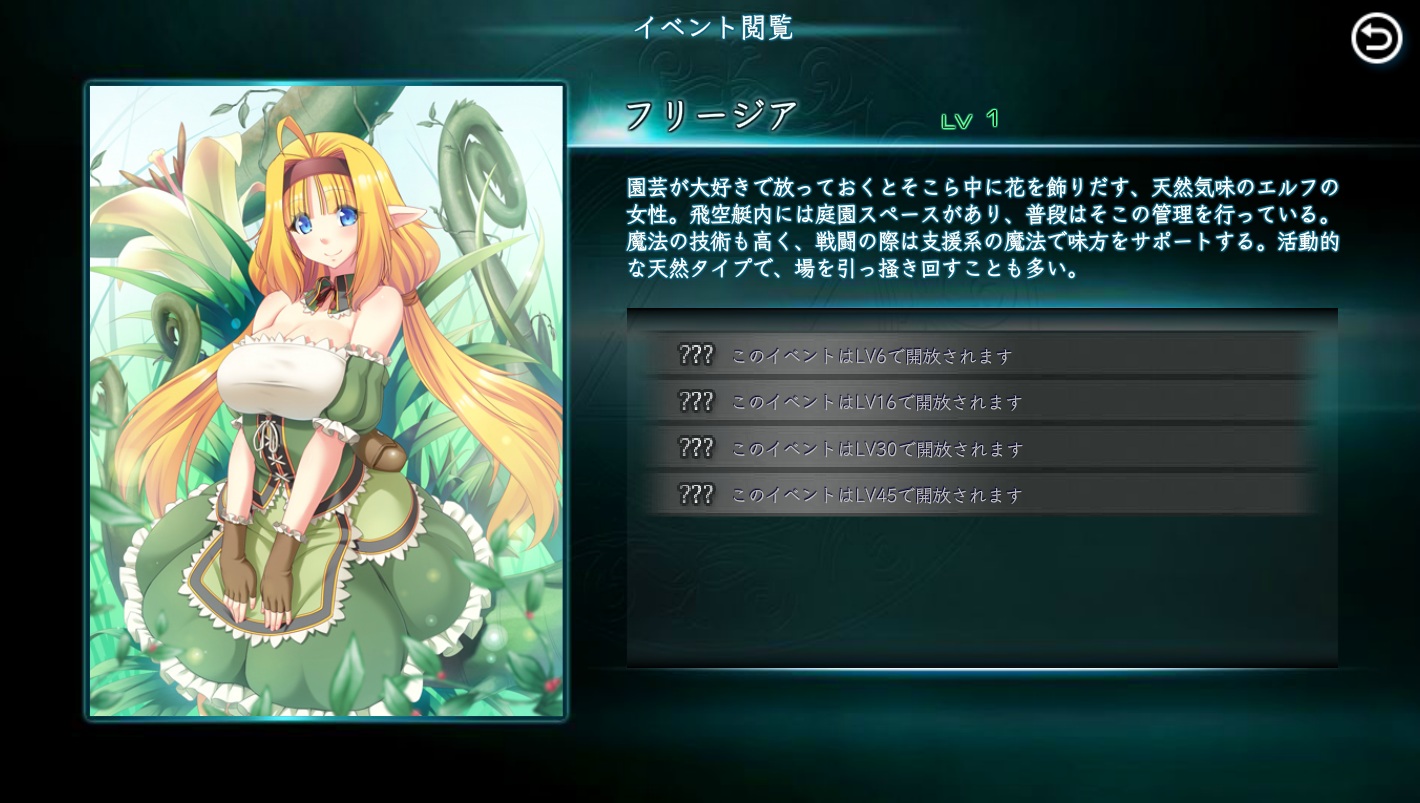Viewport: 1420px width, 803px height.
Task: Select the locked event unlocking at LV6
Action: point(981,355)
